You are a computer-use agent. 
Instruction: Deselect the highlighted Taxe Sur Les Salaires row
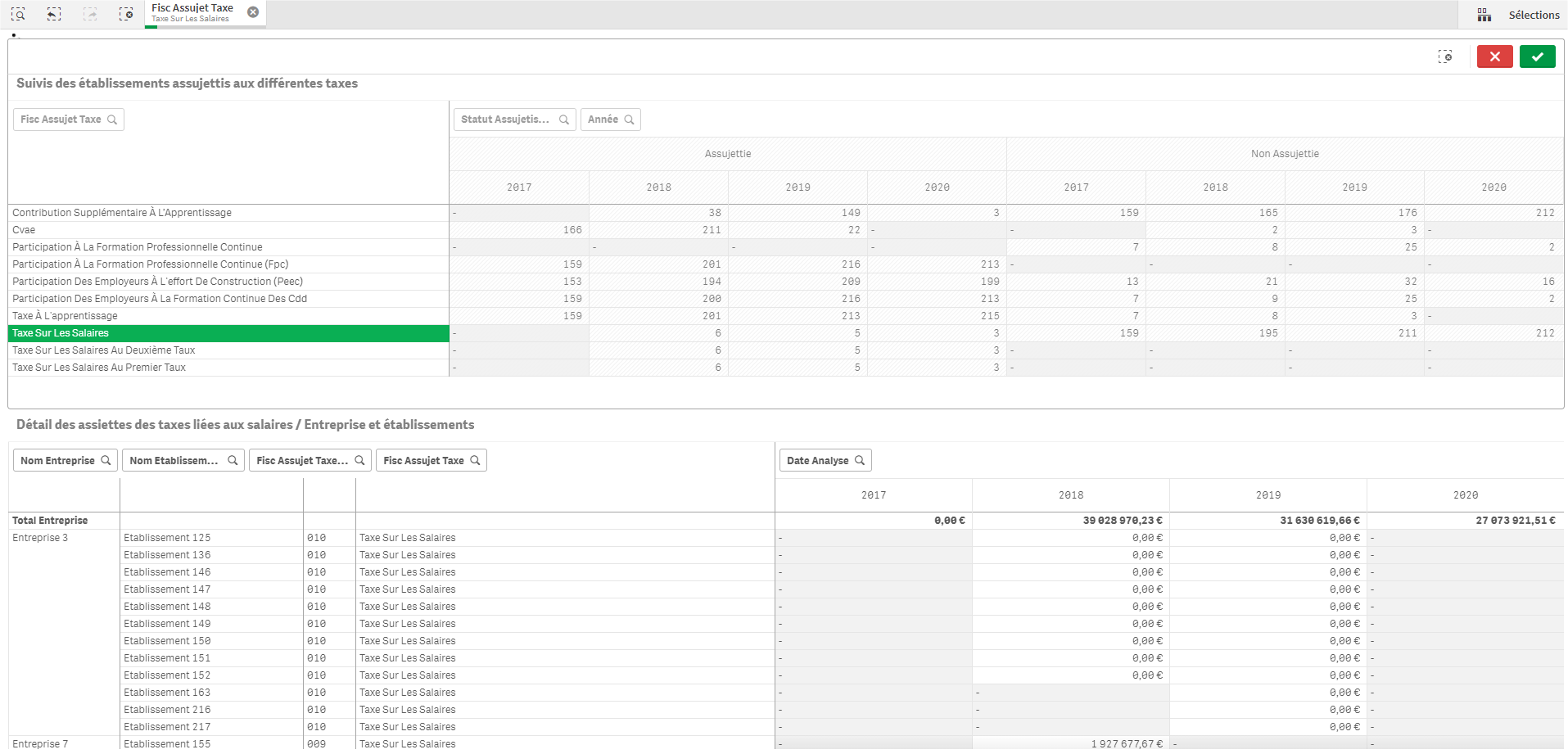pyautogui.click(x=61, y=333)
